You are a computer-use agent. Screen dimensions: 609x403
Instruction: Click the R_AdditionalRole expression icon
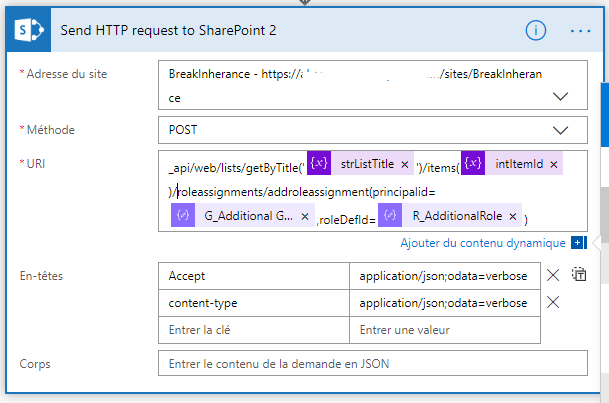[x=390, y=215]
